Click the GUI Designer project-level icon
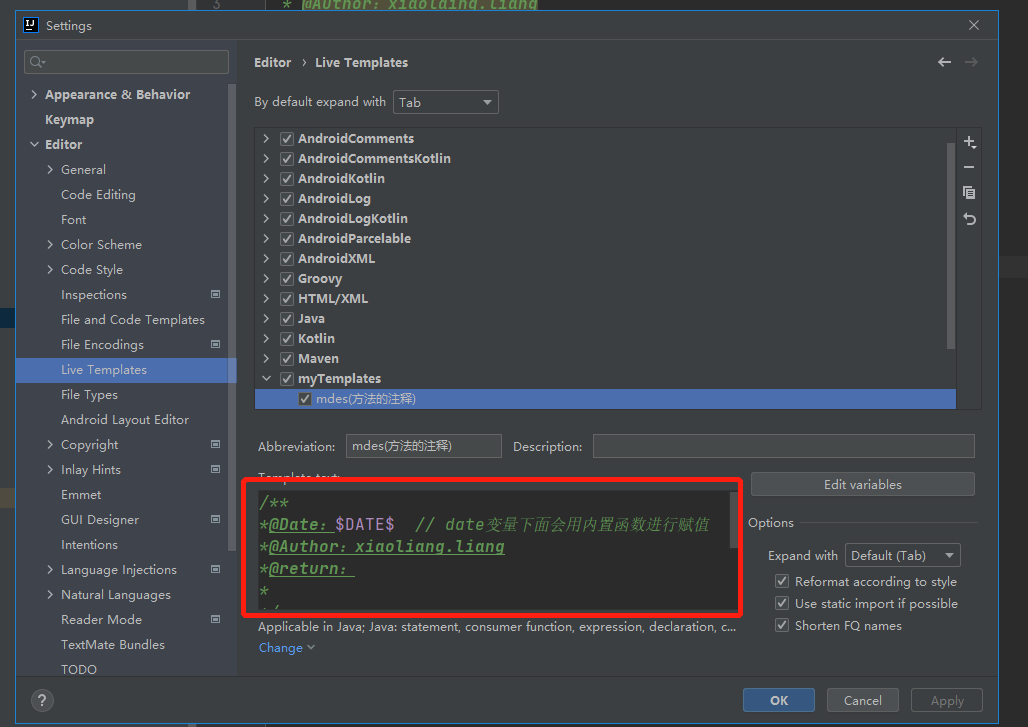This screenshot has height=727, width=1028. pos(215,519)
